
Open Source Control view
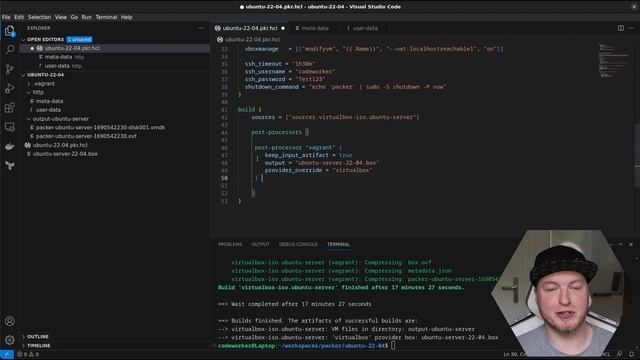[9, 69]
